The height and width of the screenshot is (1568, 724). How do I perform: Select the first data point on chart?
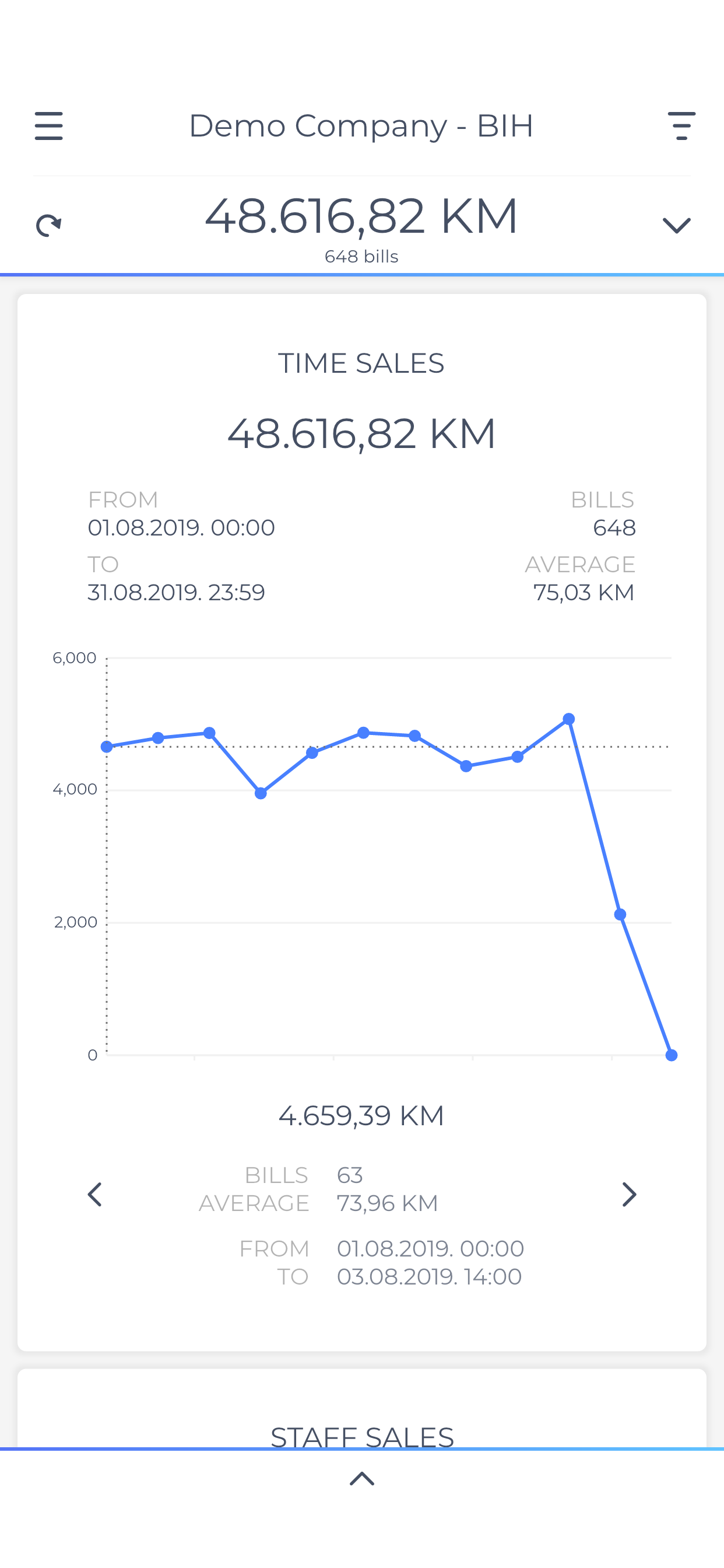point(107,747)
